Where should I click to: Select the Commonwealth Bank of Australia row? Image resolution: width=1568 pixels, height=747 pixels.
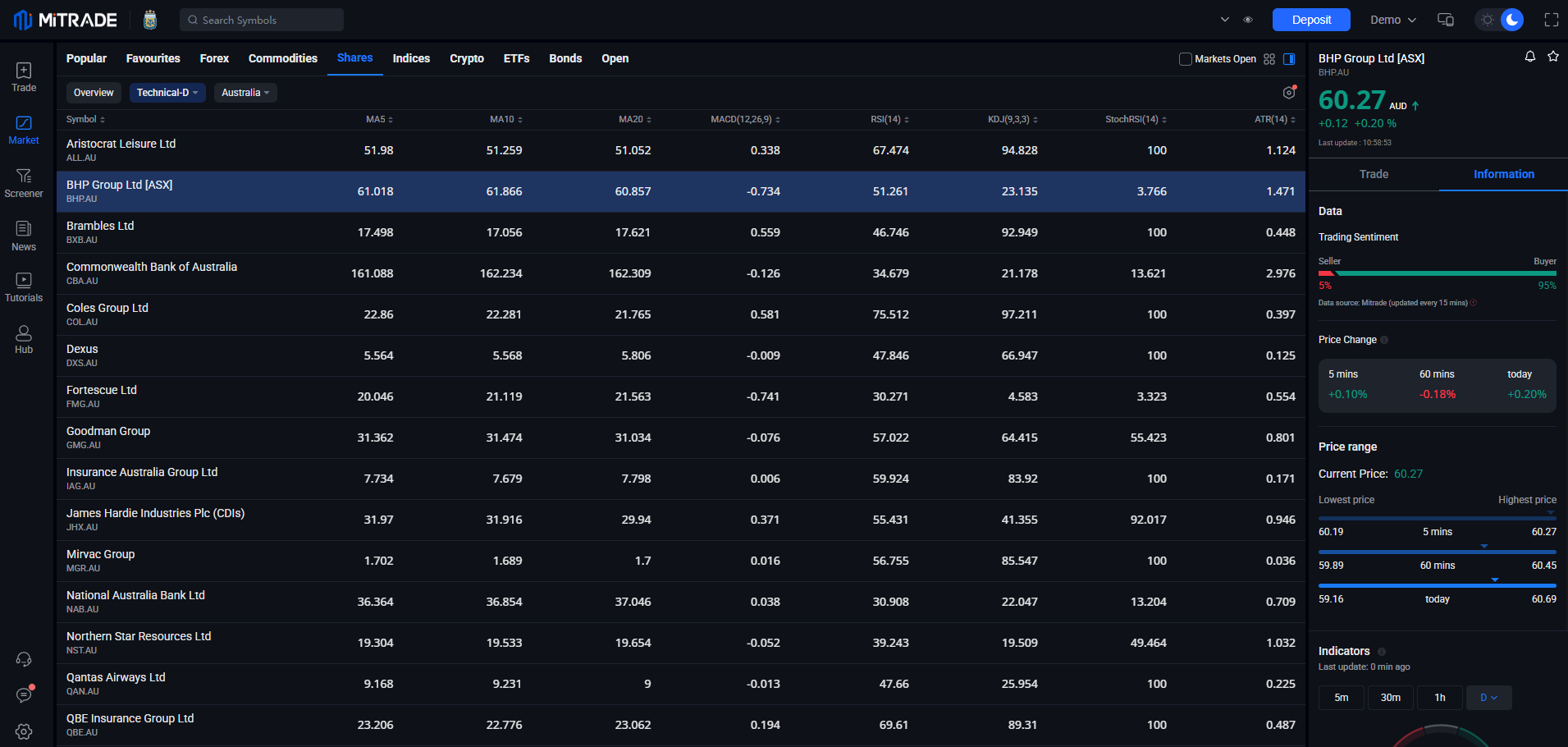tap(681, 273)
